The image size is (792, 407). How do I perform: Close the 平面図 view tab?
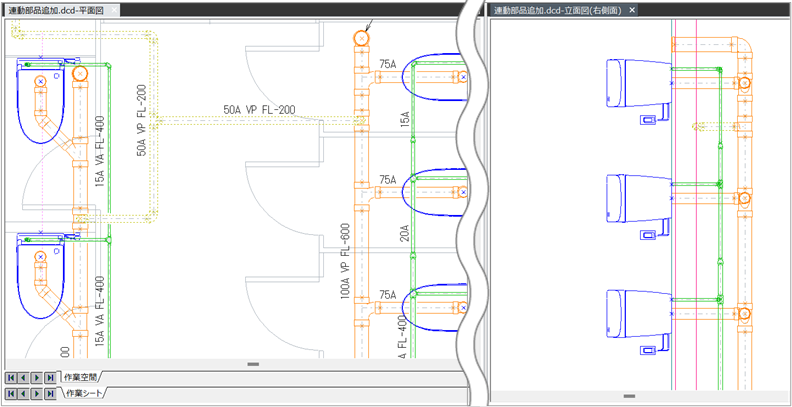(x=113, y=10)
